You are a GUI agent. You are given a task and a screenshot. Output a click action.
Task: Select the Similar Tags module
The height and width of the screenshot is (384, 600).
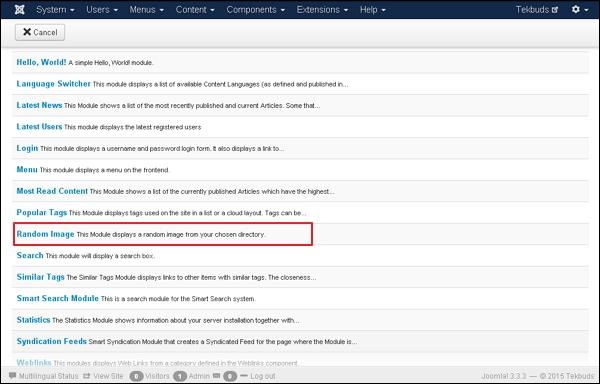[x=41, y=277]
